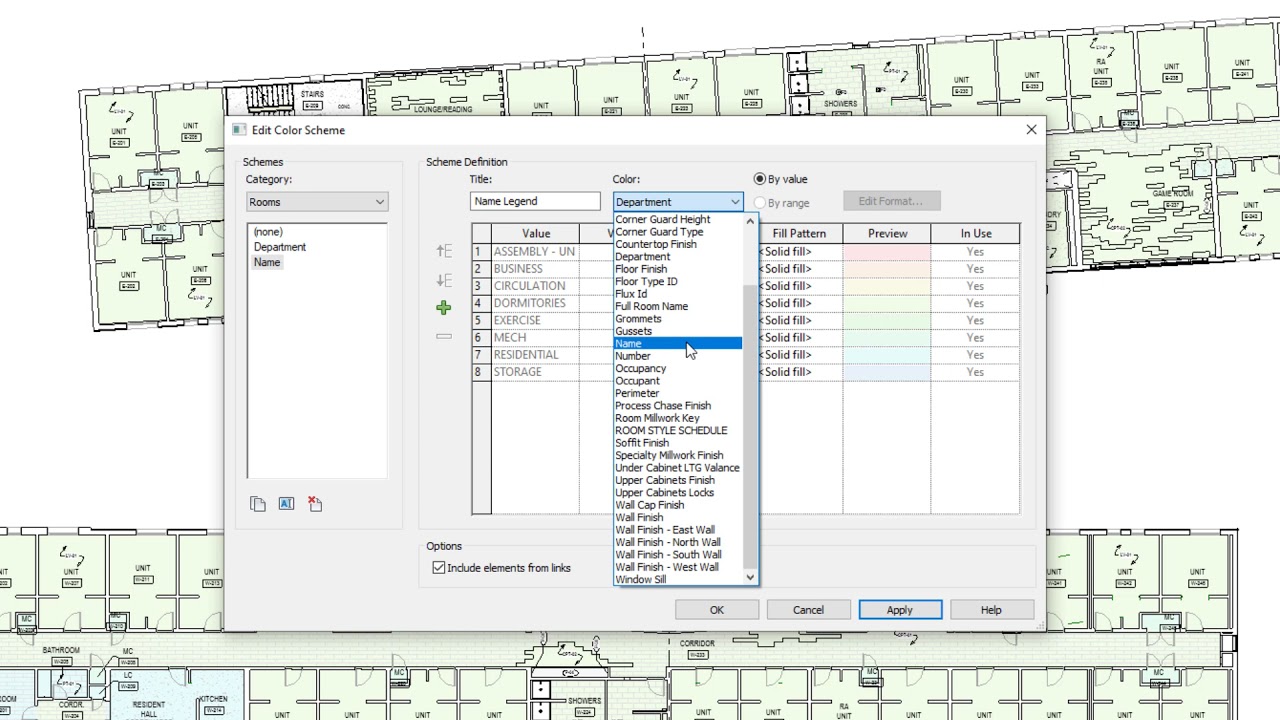Click the CIRCULATION value cell
Image resolution: width=1280 pixels, height=720 pixels.
[x=535, y=286]
